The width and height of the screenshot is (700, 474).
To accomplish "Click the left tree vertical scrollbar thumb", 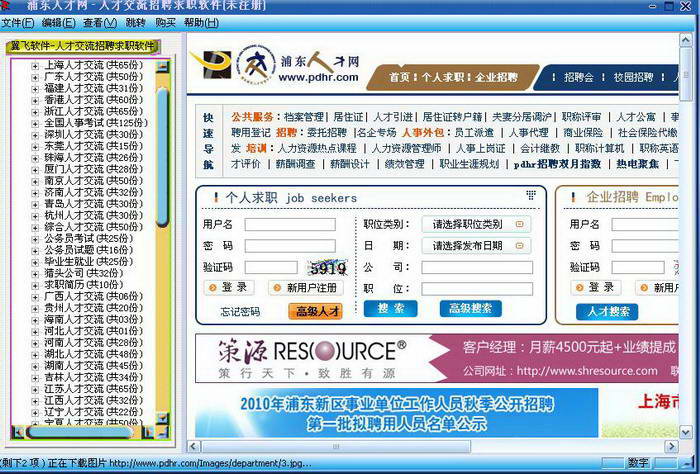I will (x=162, y=156).
